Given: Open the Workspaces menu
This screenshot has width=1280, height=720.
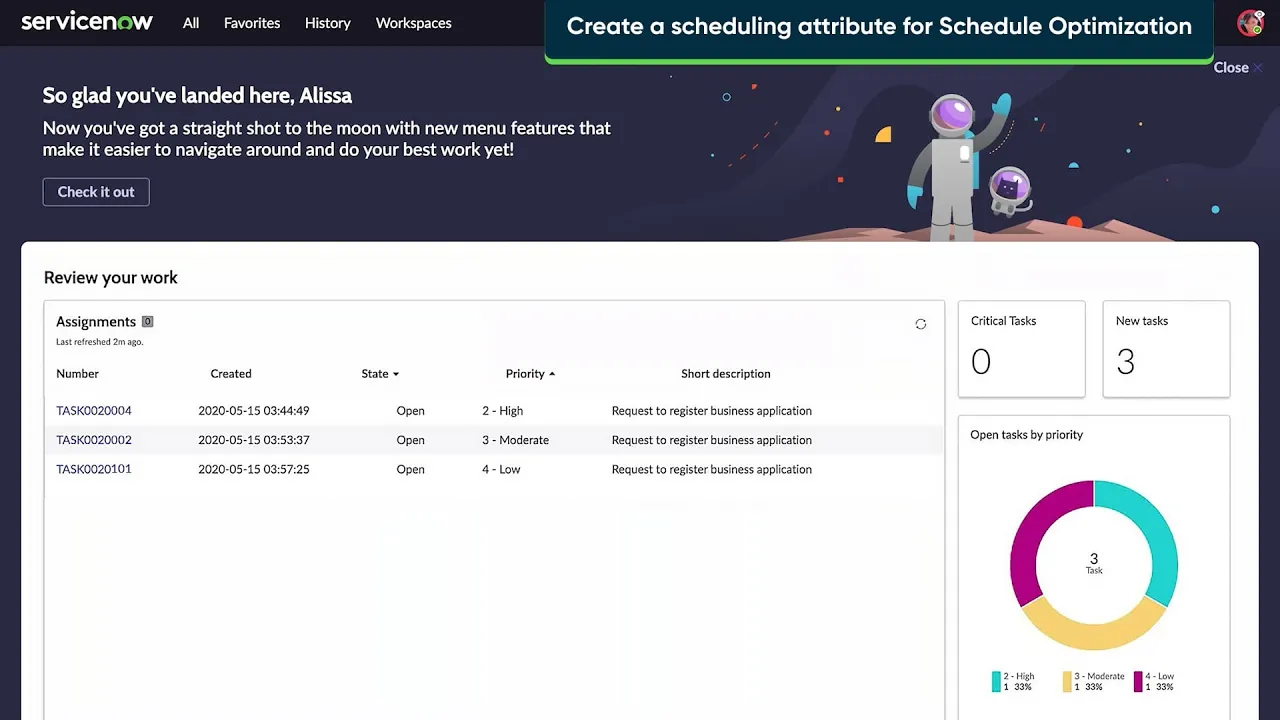Looking at the screenshot, I should click(413, 23).
